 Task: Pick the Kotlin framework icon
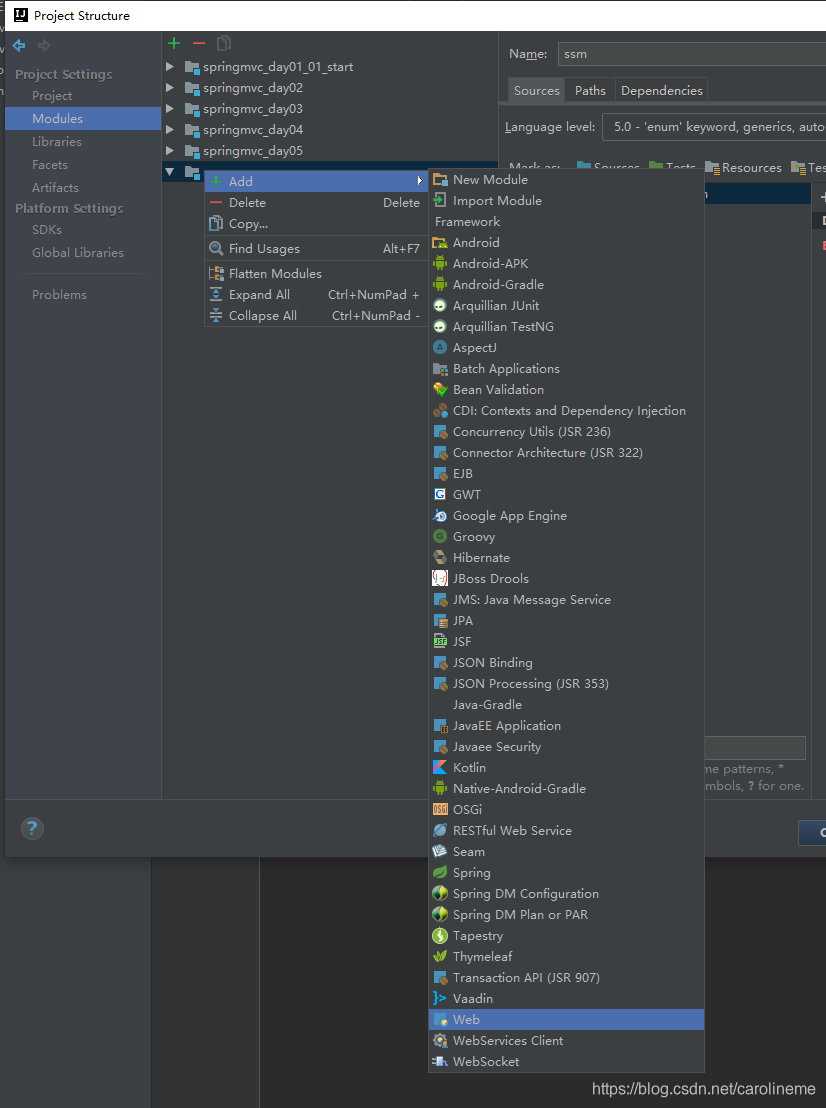click(x=439, y=767)
